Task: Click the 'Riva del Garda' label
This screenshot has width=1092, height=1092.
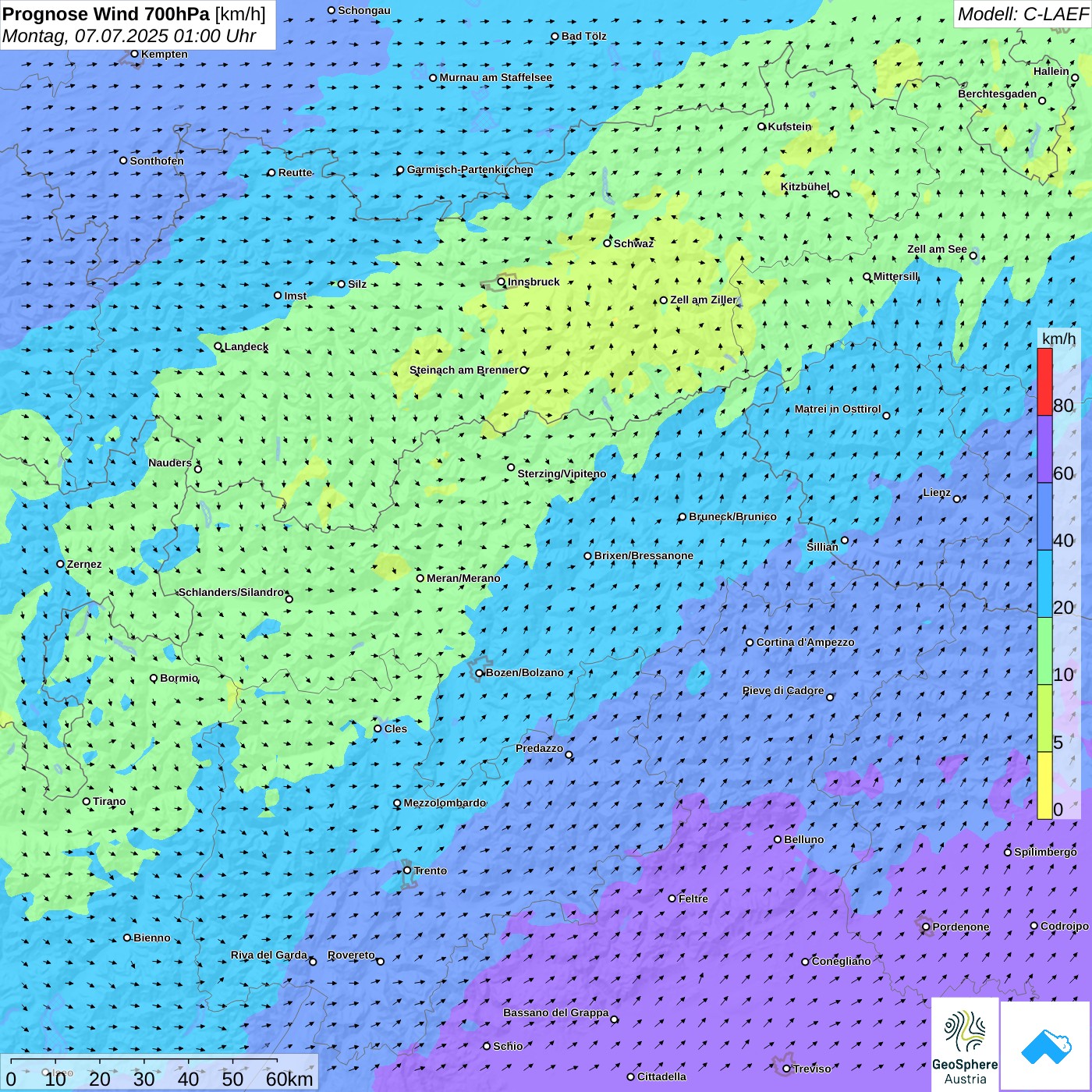Action: 269,955
